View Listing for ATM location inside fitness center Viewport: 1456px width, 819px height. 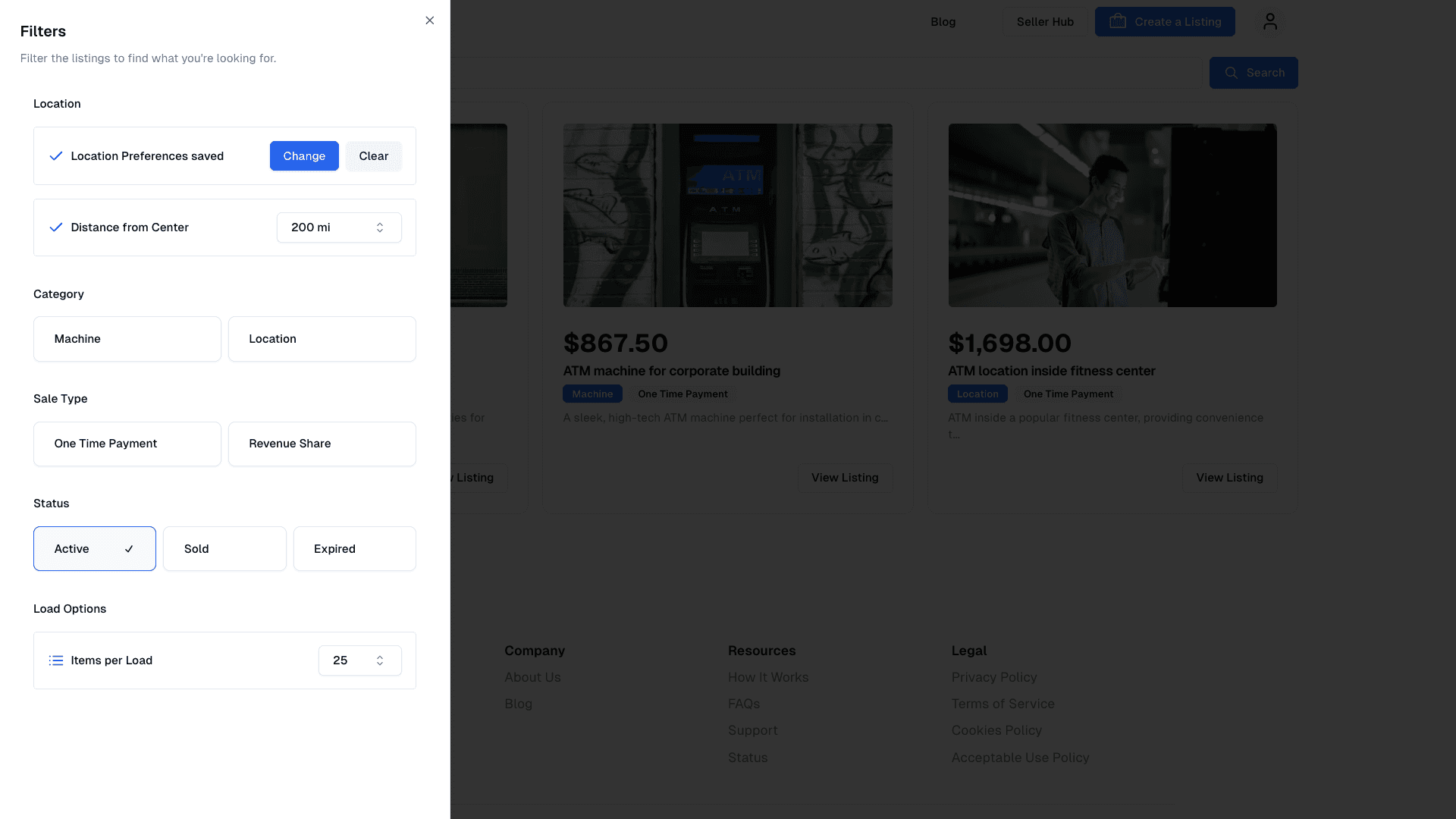coord(1229,478)
